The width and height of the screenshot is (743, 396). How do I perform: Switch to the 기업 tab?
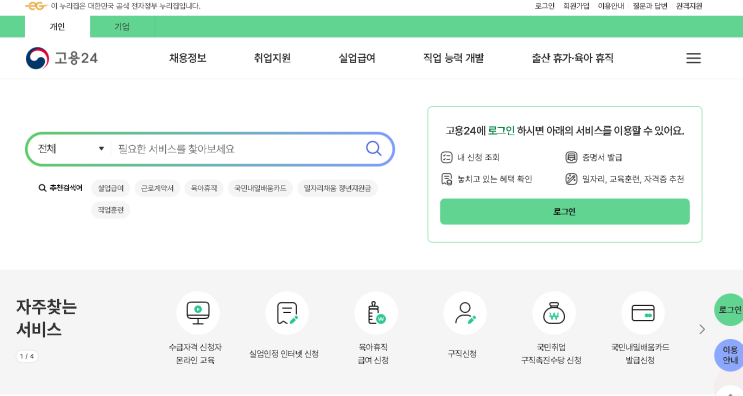pyautogui.click(x=122, y=27)
